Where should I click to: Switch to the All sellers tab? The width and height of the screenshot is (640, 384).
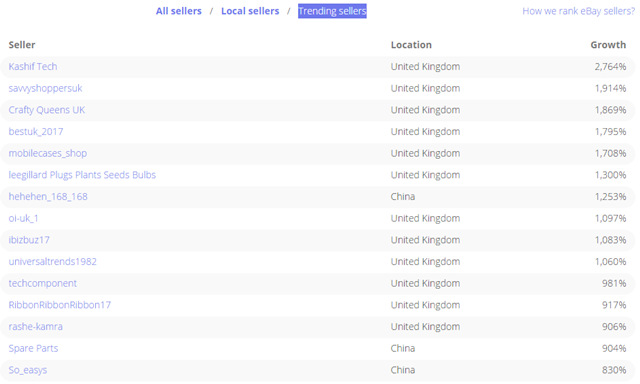click(179, 11)
